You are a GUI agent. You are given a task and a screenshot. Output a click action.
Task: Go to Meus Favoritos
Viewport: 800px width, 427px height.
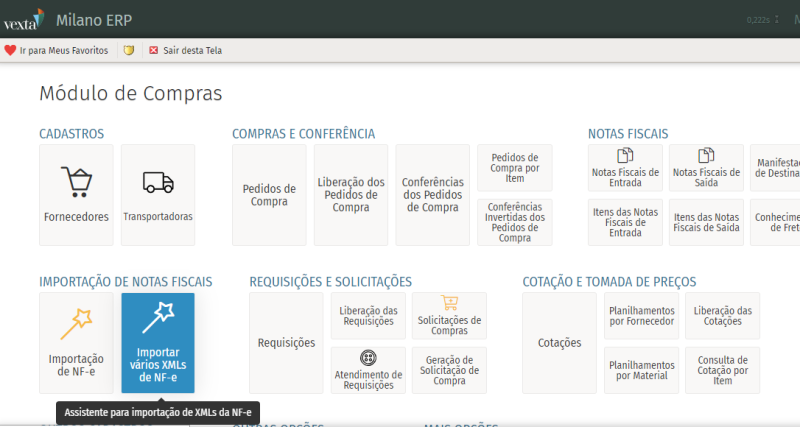click(56, 50)
